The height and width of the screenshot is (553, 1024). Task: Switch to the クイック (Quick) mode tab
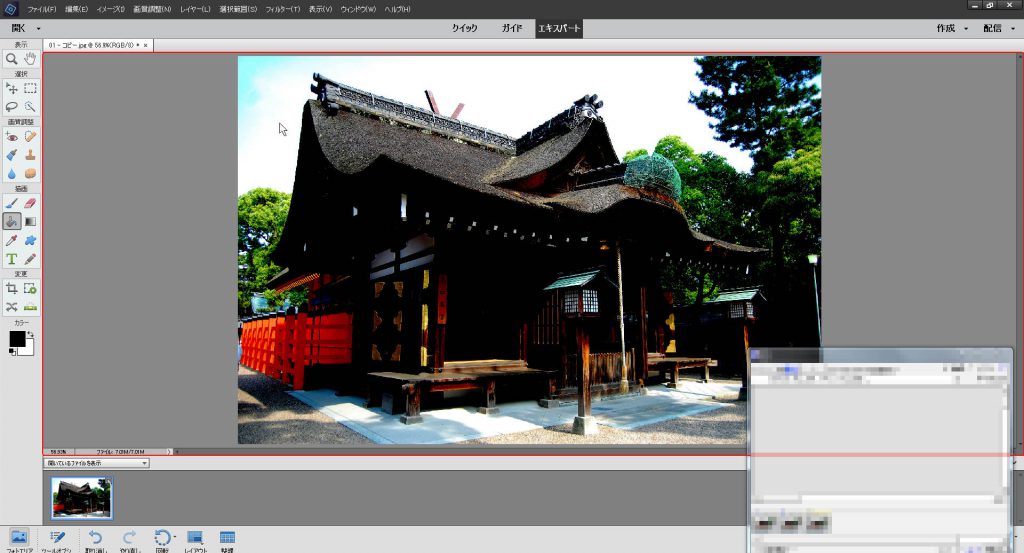point(465,28)
